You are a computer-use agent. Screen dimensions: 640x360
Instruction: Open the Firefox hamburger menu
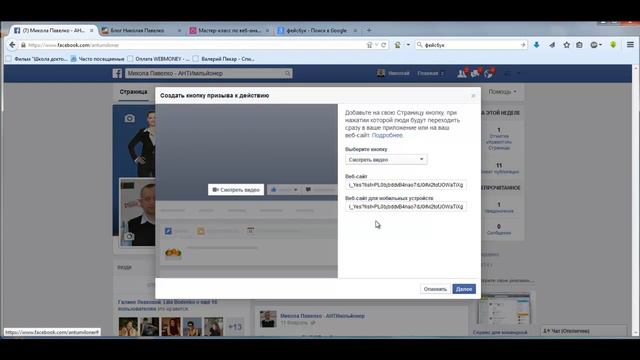[630, 45]
